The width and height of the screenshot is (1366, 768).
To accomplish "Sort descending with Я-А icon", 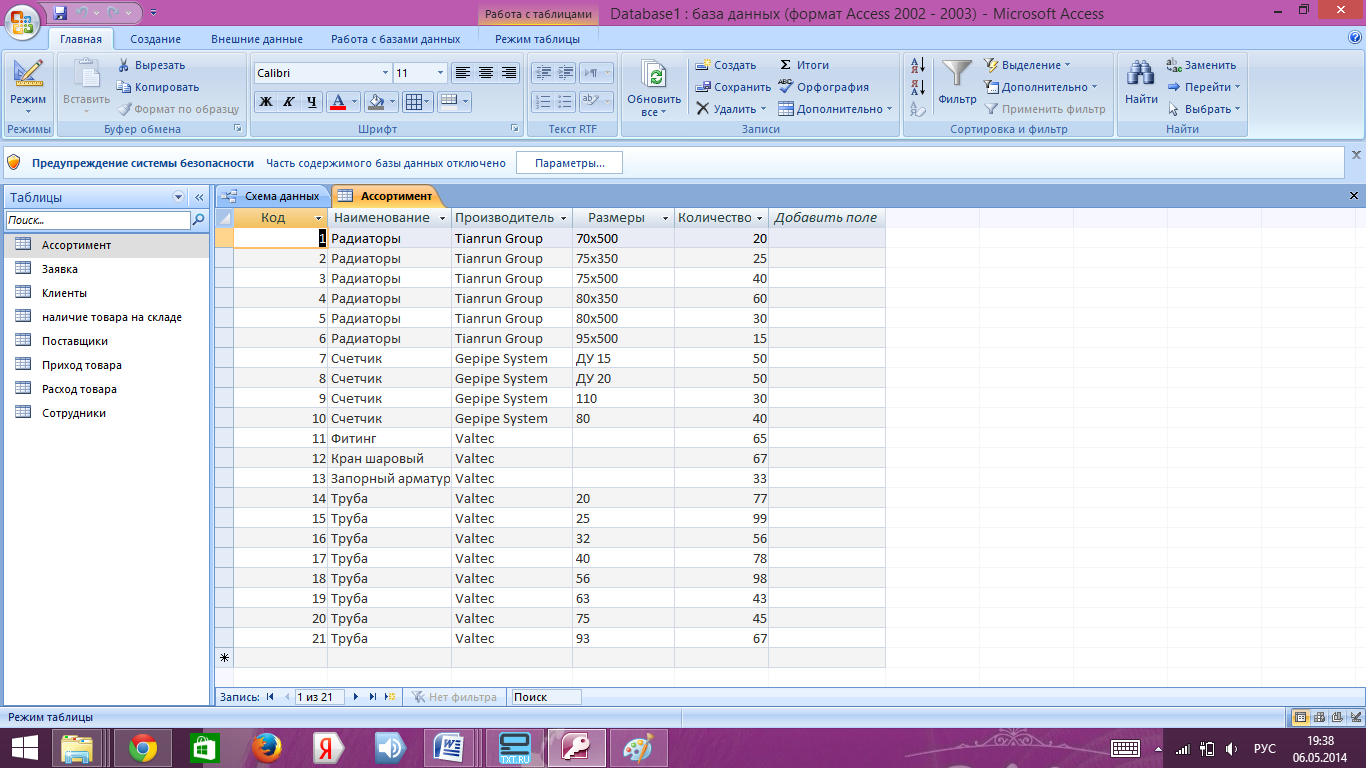I will 917,88.
